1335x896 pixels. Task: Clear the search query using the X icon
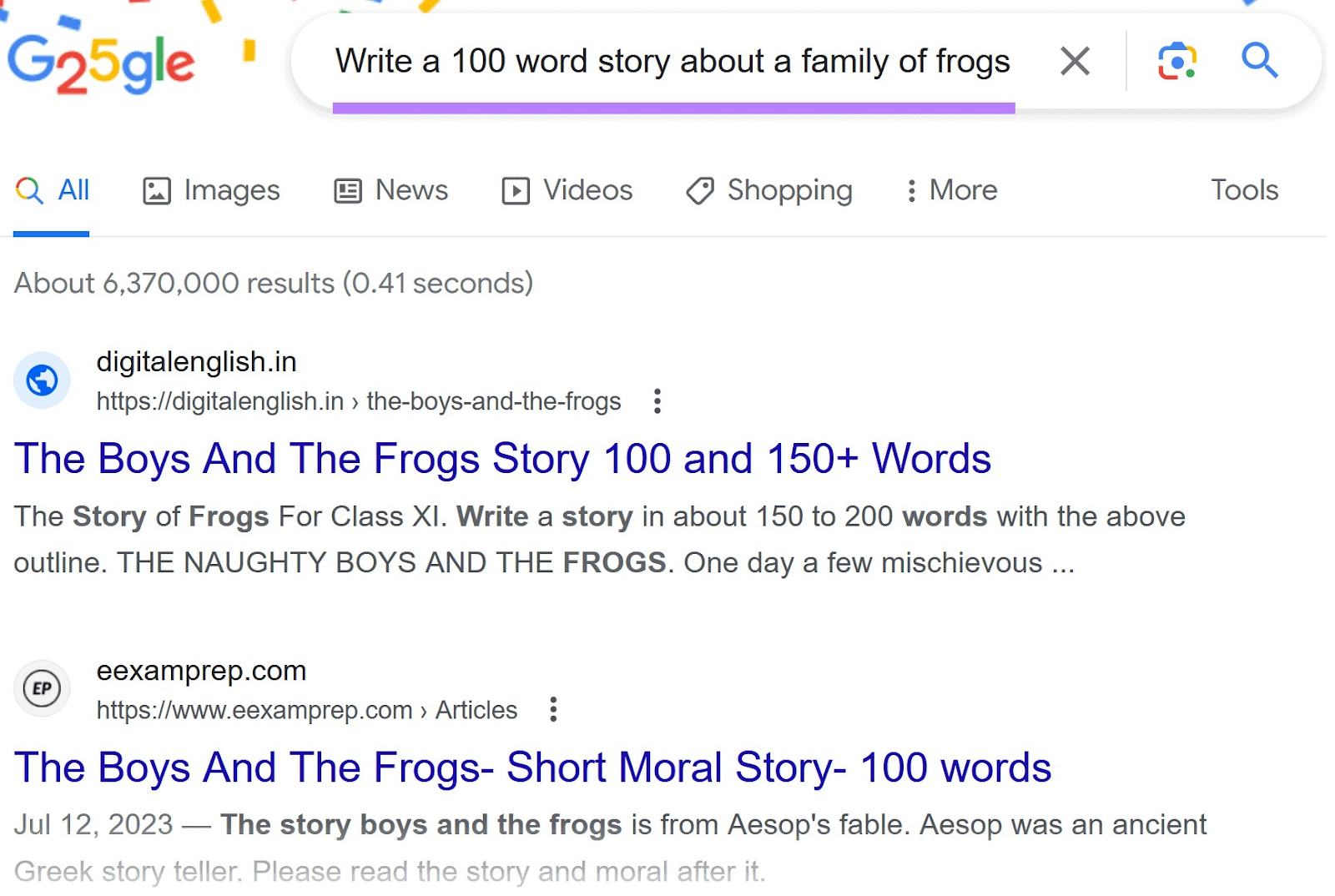pyautogui.click(x=1075, y=60)
